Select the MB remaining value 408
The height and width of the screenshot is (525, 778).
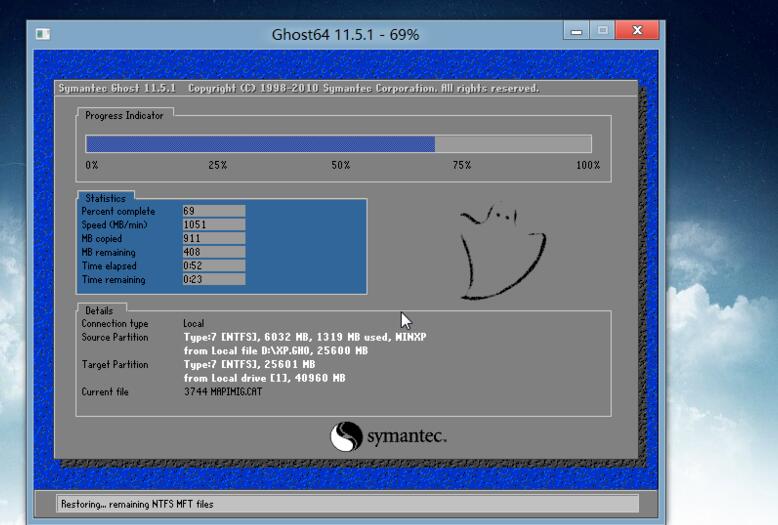[214, 252]
